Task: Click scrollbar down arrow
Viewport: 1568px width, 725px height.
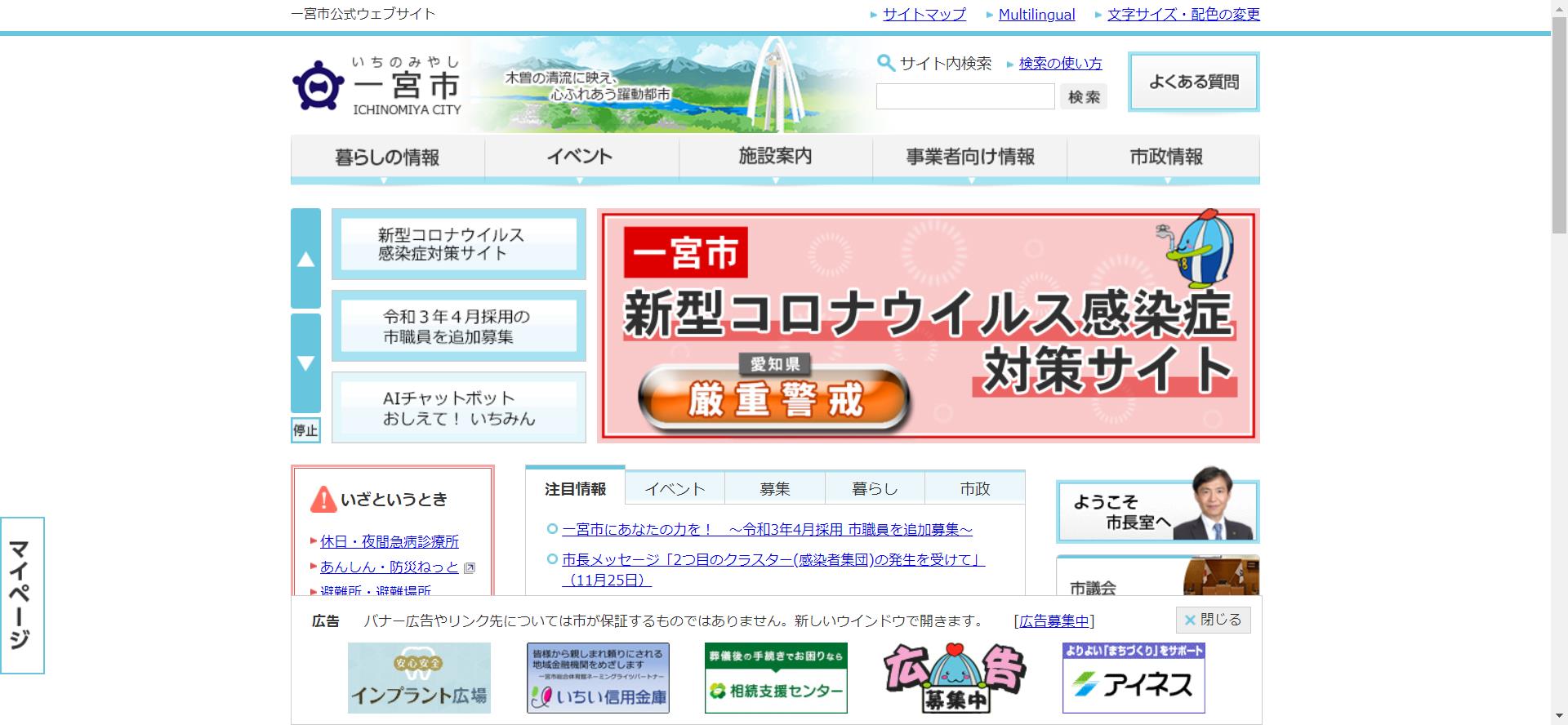Action: [x=1559, y=718]
